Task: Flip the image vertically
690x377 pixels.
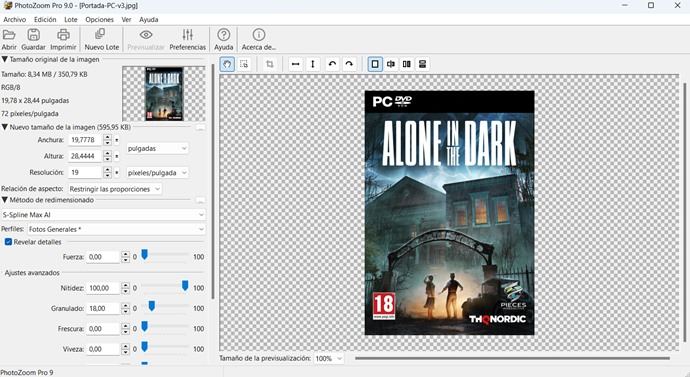Action: [313, 64]
